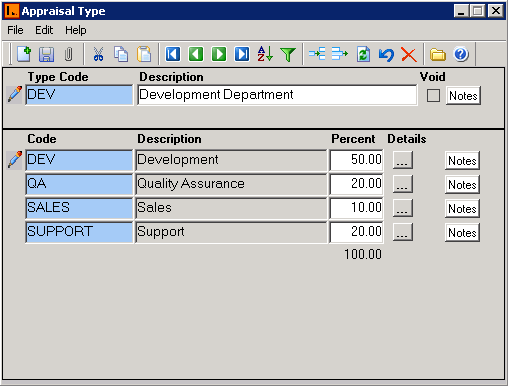
Task: Click the QA 20.00 percent field
Action: (356, 184)
